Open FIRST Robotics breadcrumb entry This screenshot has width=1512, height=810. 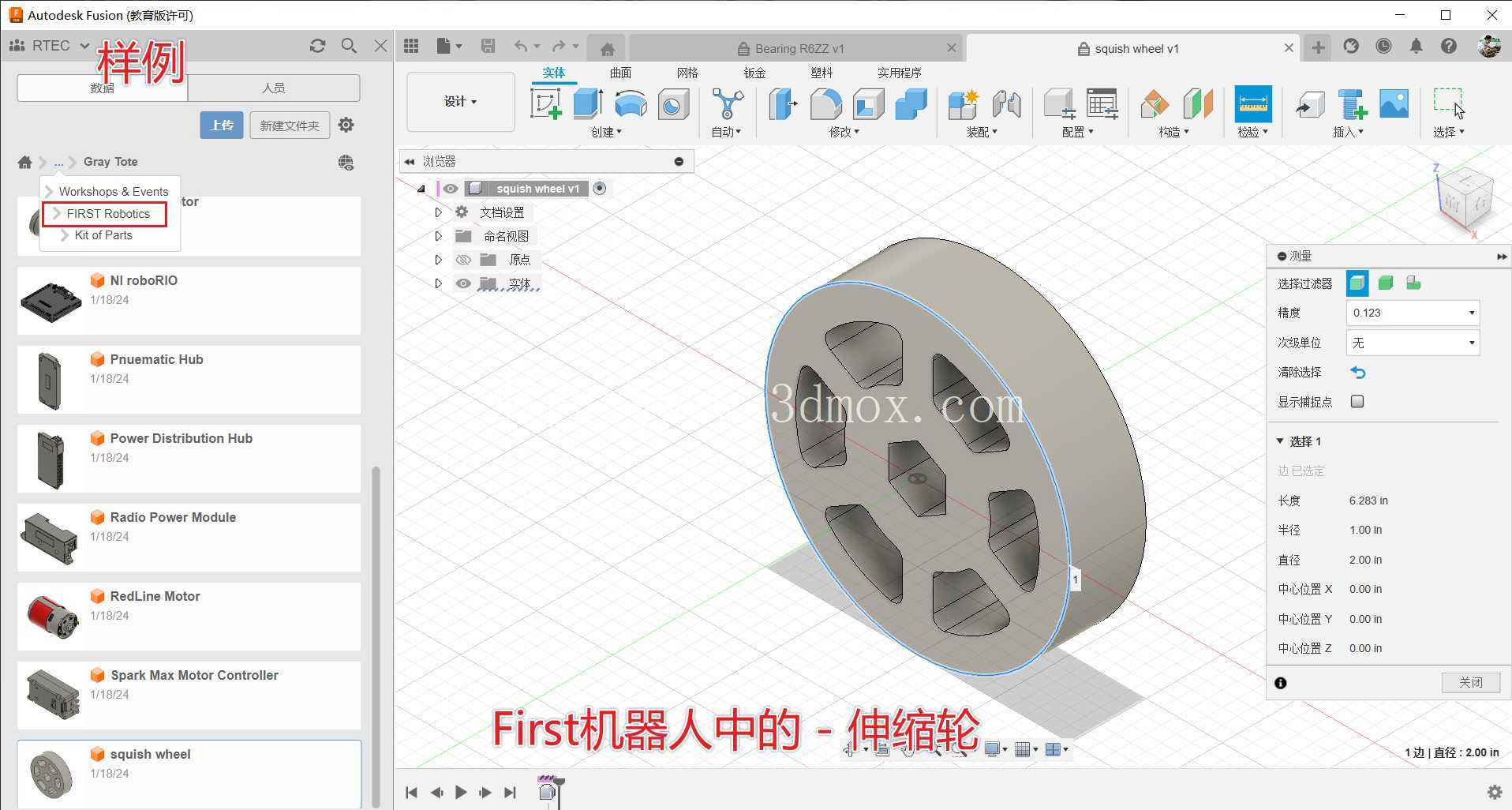[108, 214]
